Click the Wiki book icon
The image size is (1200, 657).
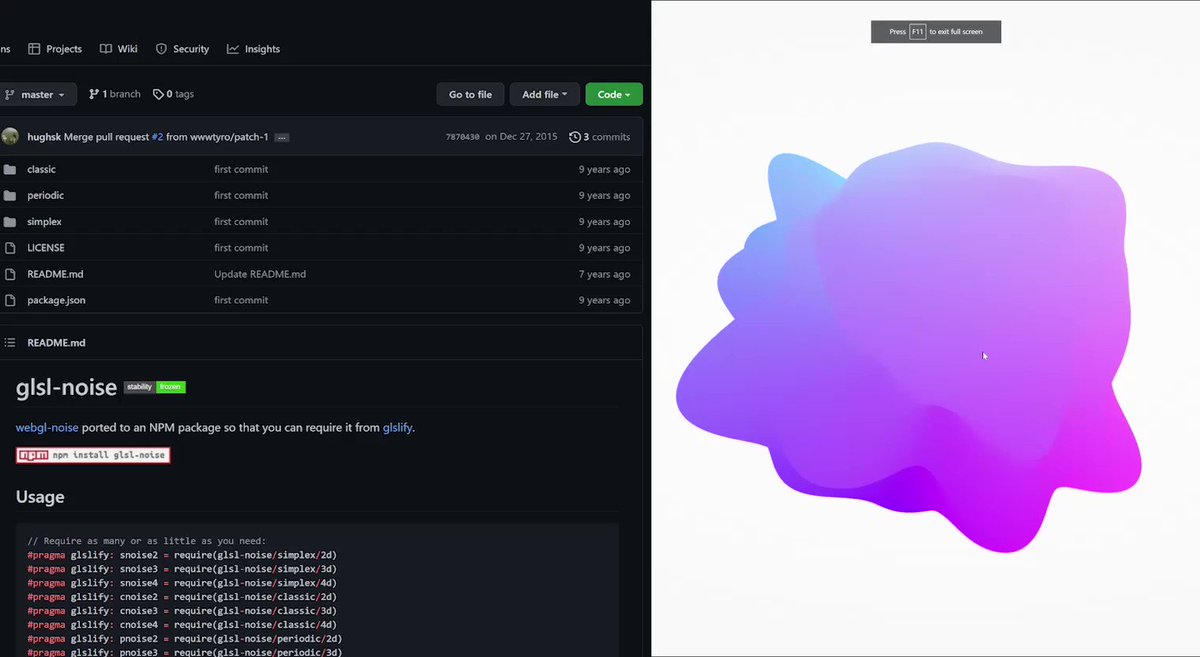(105, 49)
